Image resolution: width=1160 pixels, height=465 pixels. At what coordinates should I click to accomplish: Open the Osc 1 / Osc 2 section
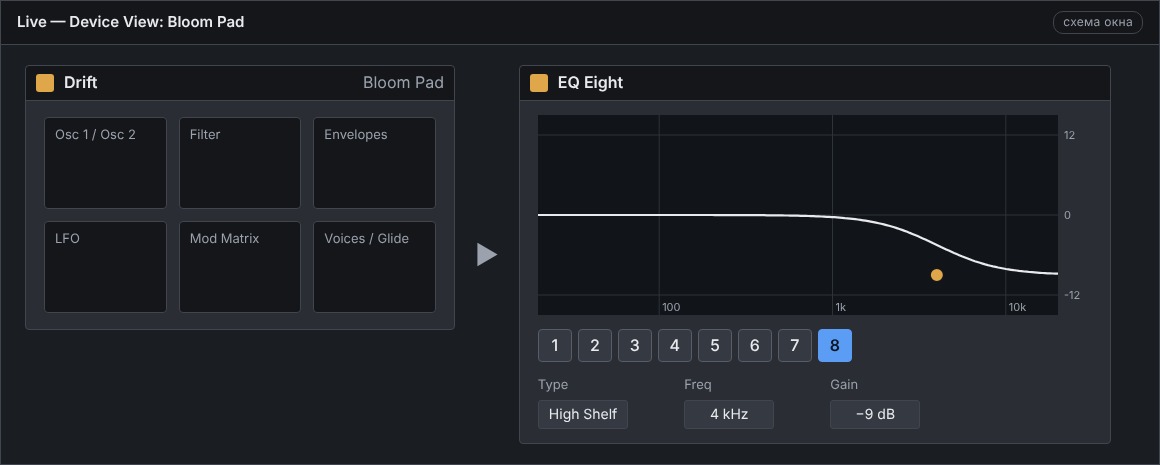(106, 163)
